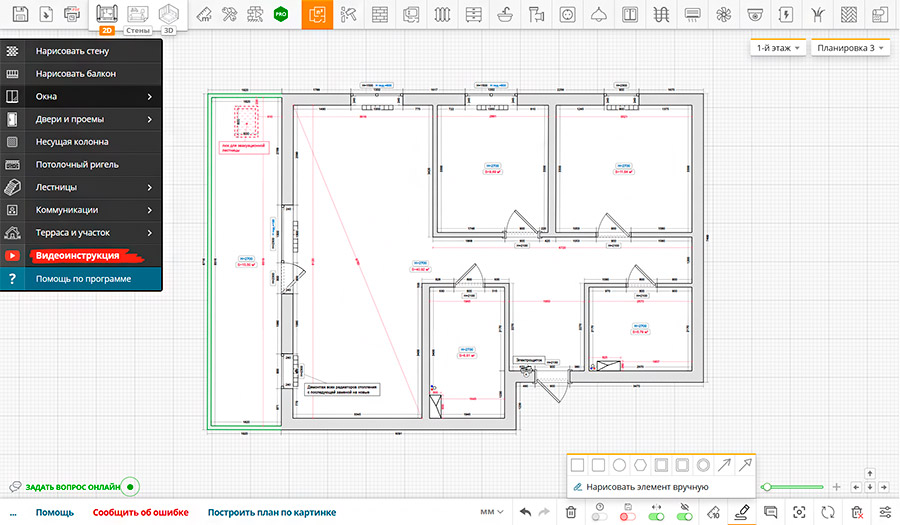Image resolution: width=900 pixels, height=525 pixels.
Task: Open the herringbone floor covering category
Action: (849, 14)
